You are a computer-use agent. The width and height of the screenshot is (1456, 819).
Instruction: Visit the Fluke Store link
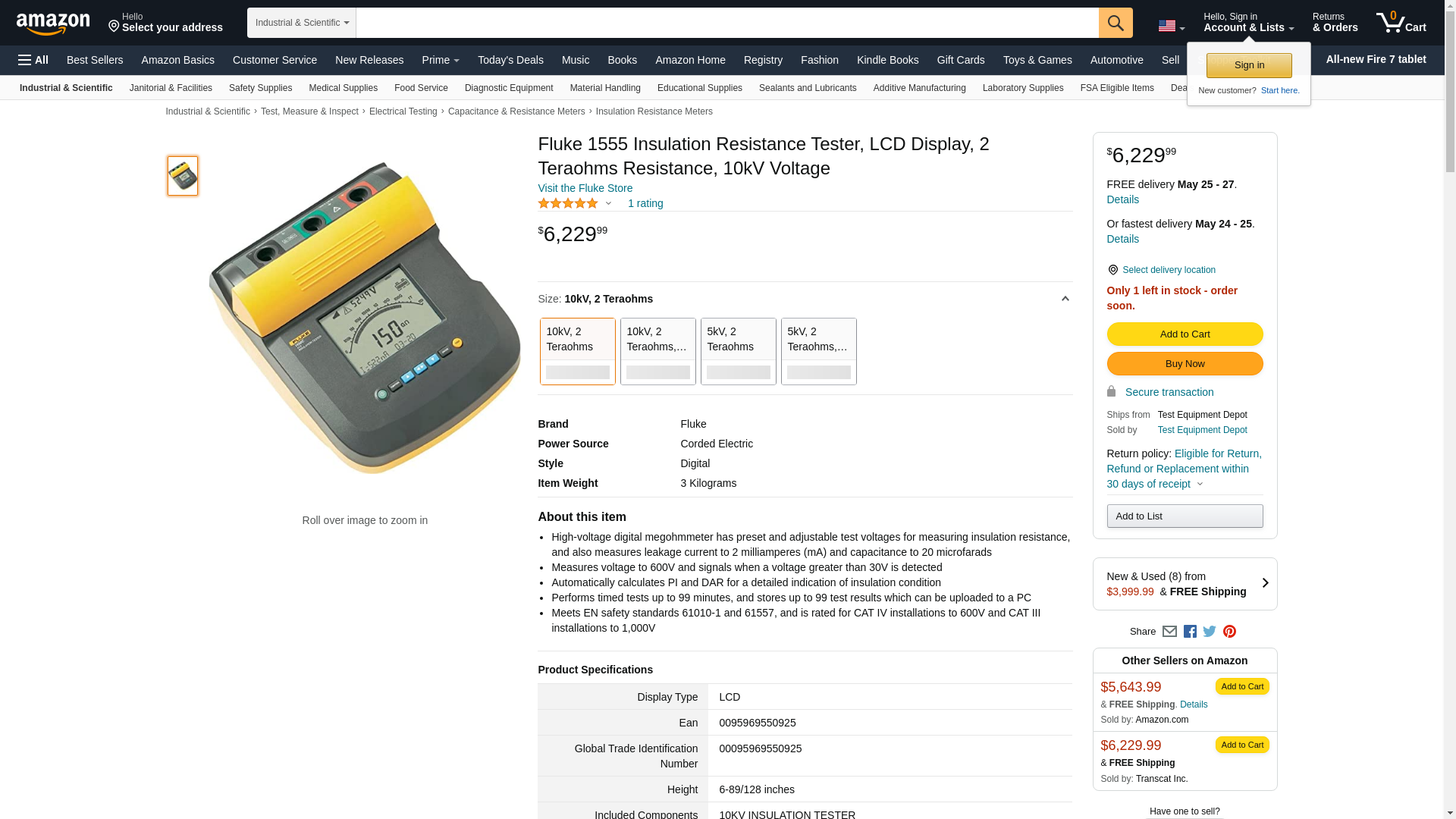click(x=585, y=188)
